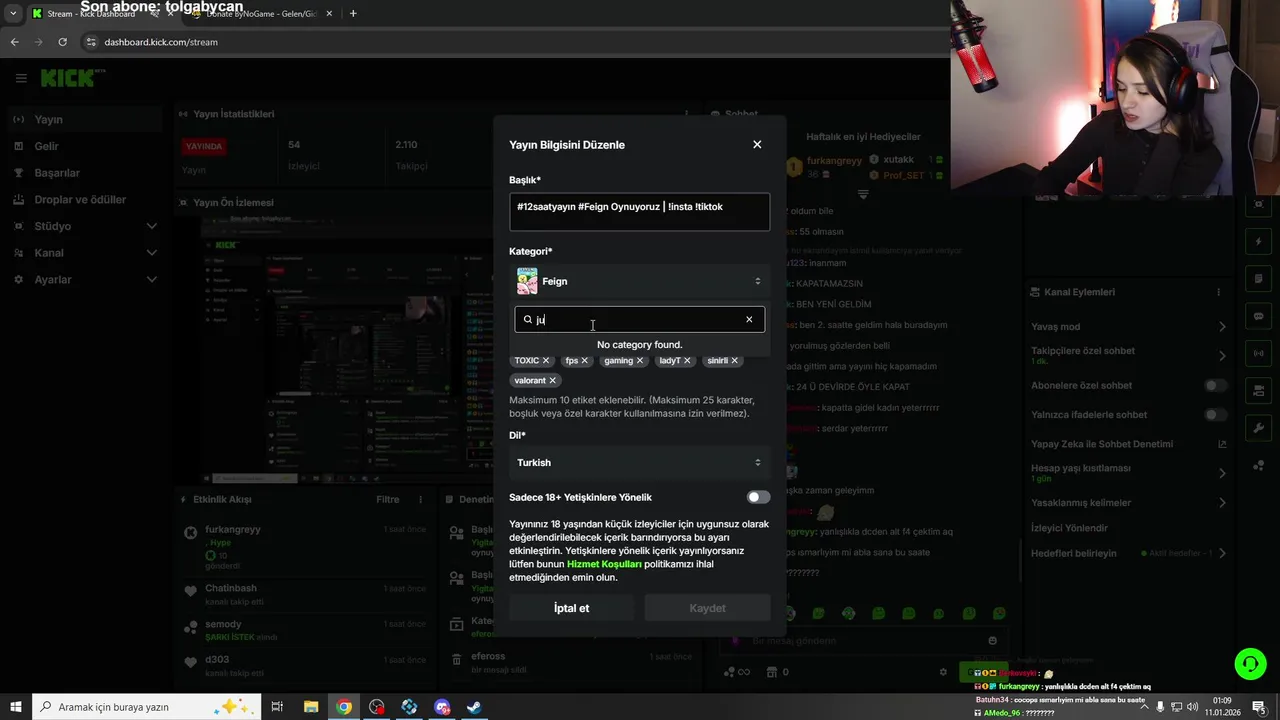This screenshot has height=720, width=1280.
Task: Click Filtre in Etkinlik Akışı panel
Action: (x=387, y=499)
